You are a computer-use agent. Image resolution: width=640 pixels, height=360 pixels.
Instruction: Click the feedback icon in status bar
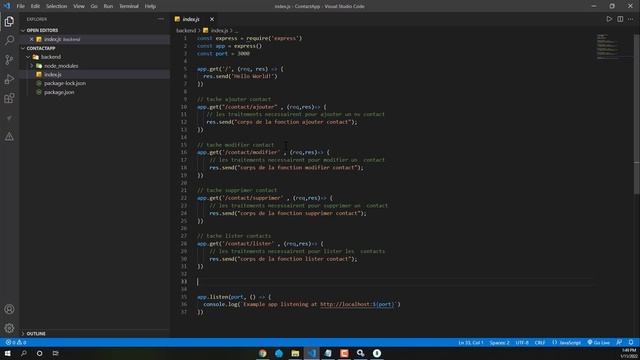tap(619, 342)
